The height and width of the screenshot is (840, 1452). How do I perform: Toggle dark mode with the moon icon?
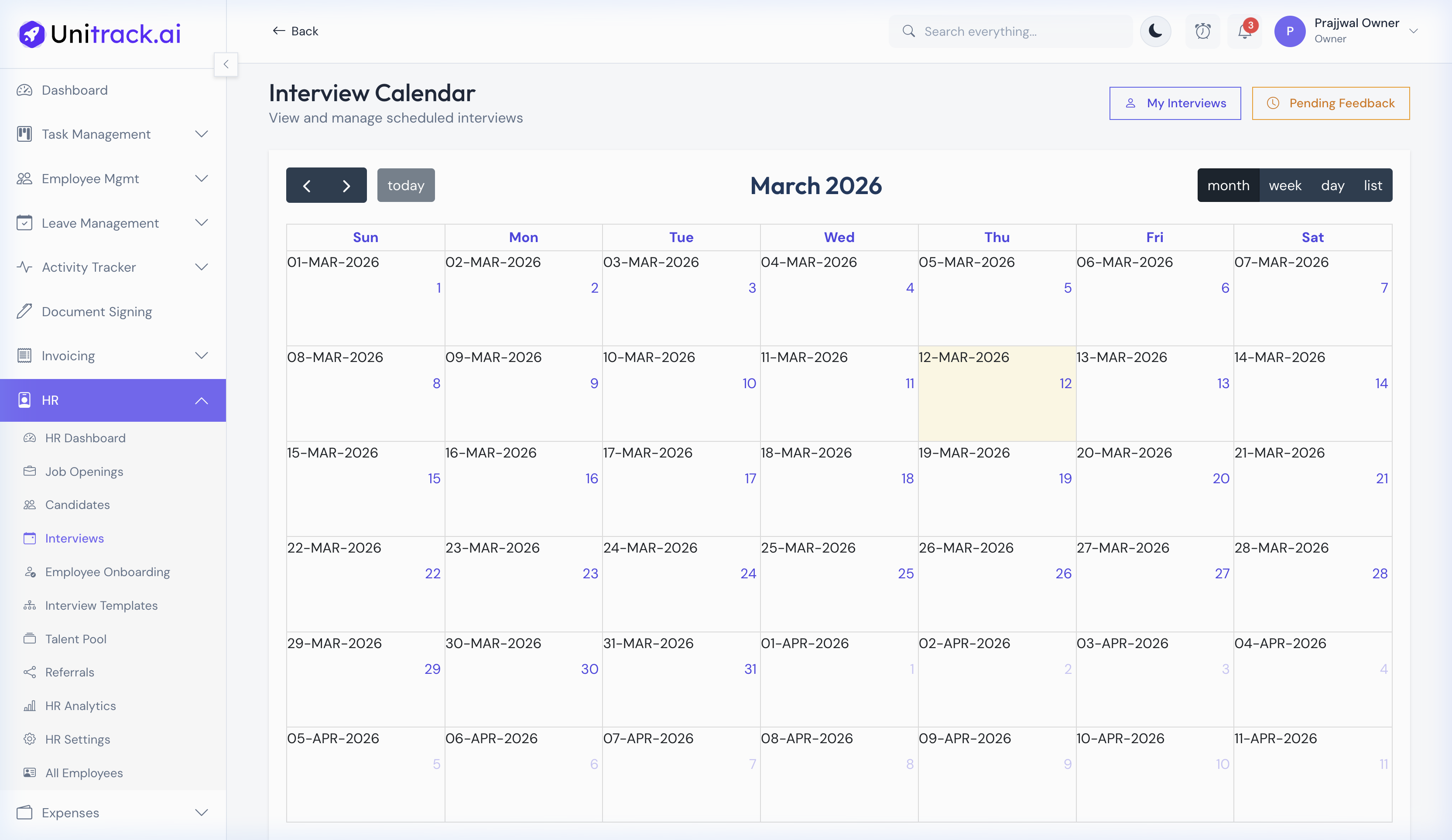1155,31
